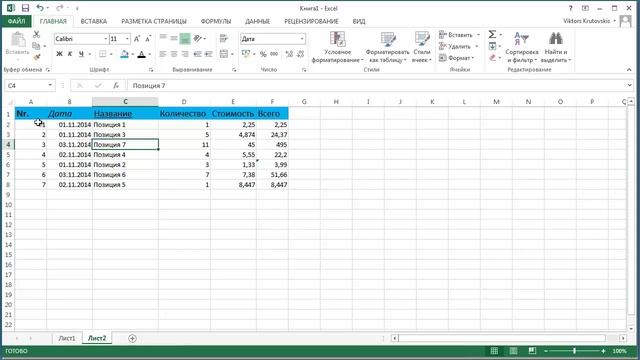The height and width of the screenshot is (360, 640).
Task: Open Insert Function fx button
Action: (116, 85)
